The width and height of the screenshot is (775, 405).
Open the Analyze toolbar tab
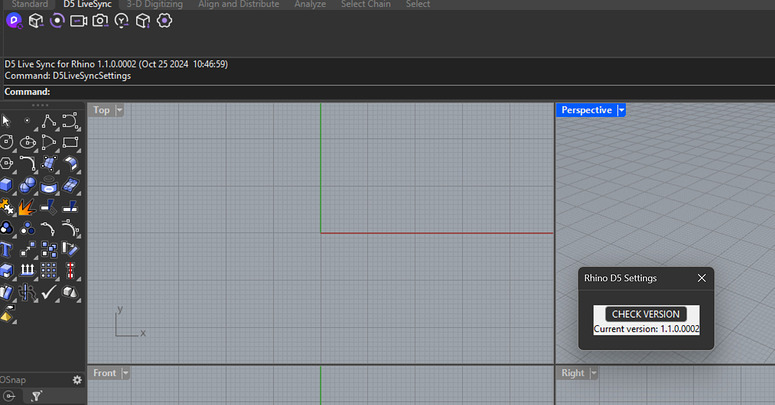[x=310, y=4]
